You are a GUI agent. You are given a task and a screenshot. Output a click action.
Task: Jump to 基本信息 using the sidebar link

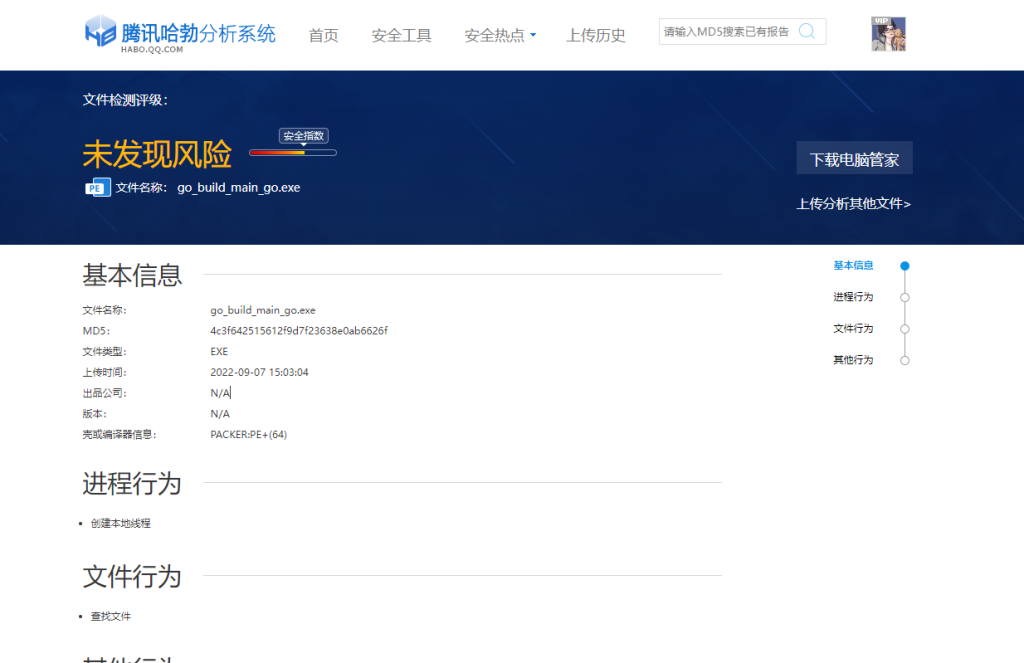[852, 266]
